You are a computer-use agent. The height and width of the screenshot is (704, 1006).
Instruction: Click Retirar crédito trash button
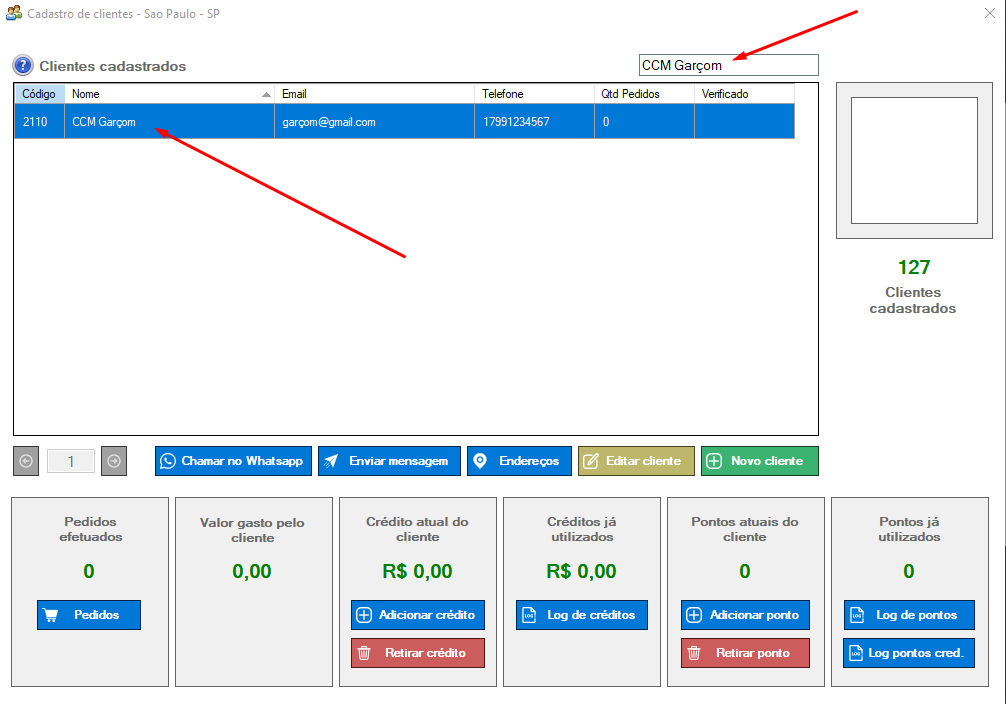tap(417, 653)
